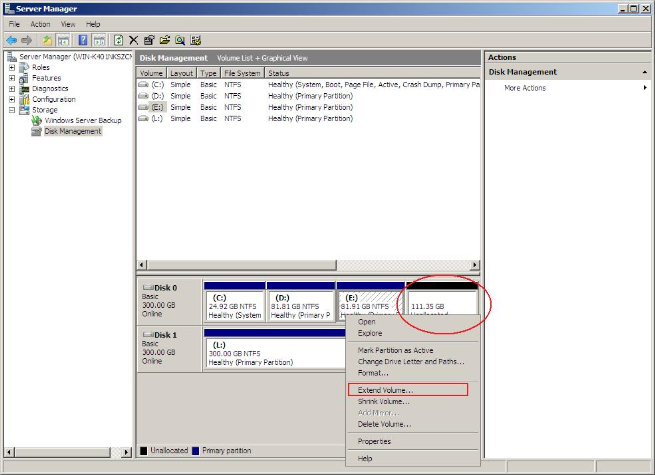Click the Server Manager root node icon
This screenshot has width=655, height=475.
coord(12,56)
